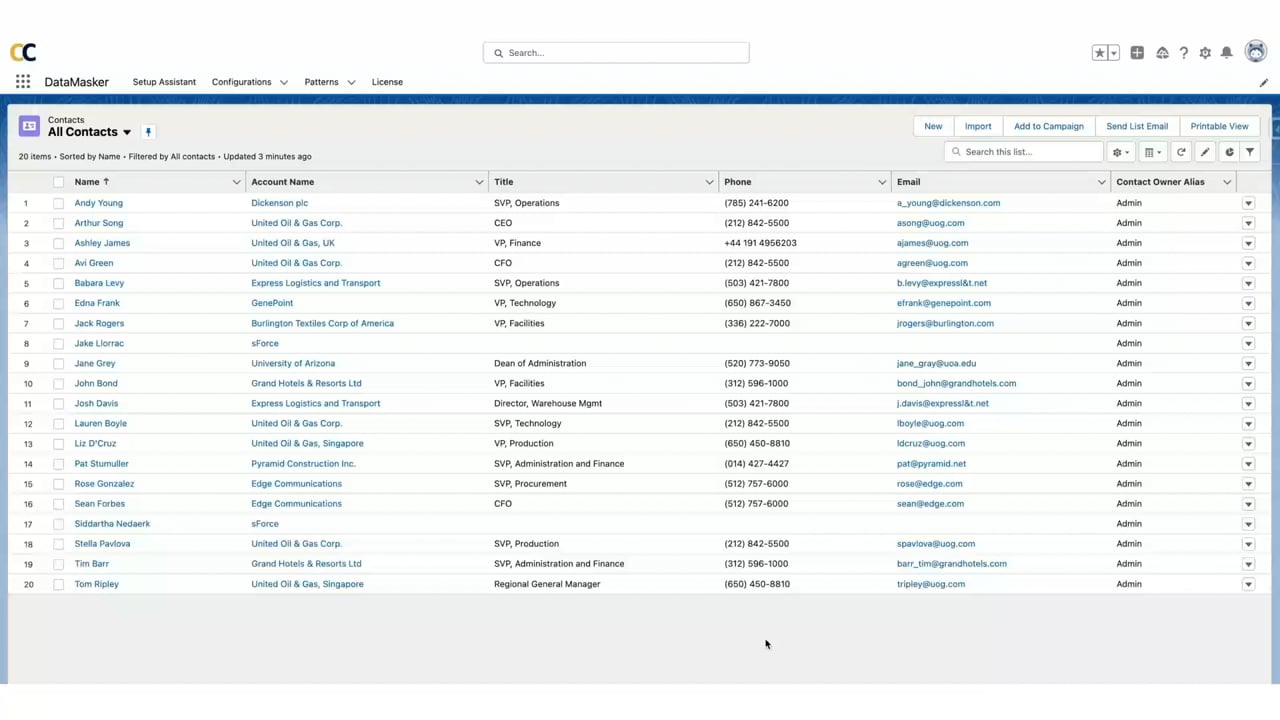Select the Jane Grey row checkbox
Screen dimensions: 1280x720
[58, 363]
